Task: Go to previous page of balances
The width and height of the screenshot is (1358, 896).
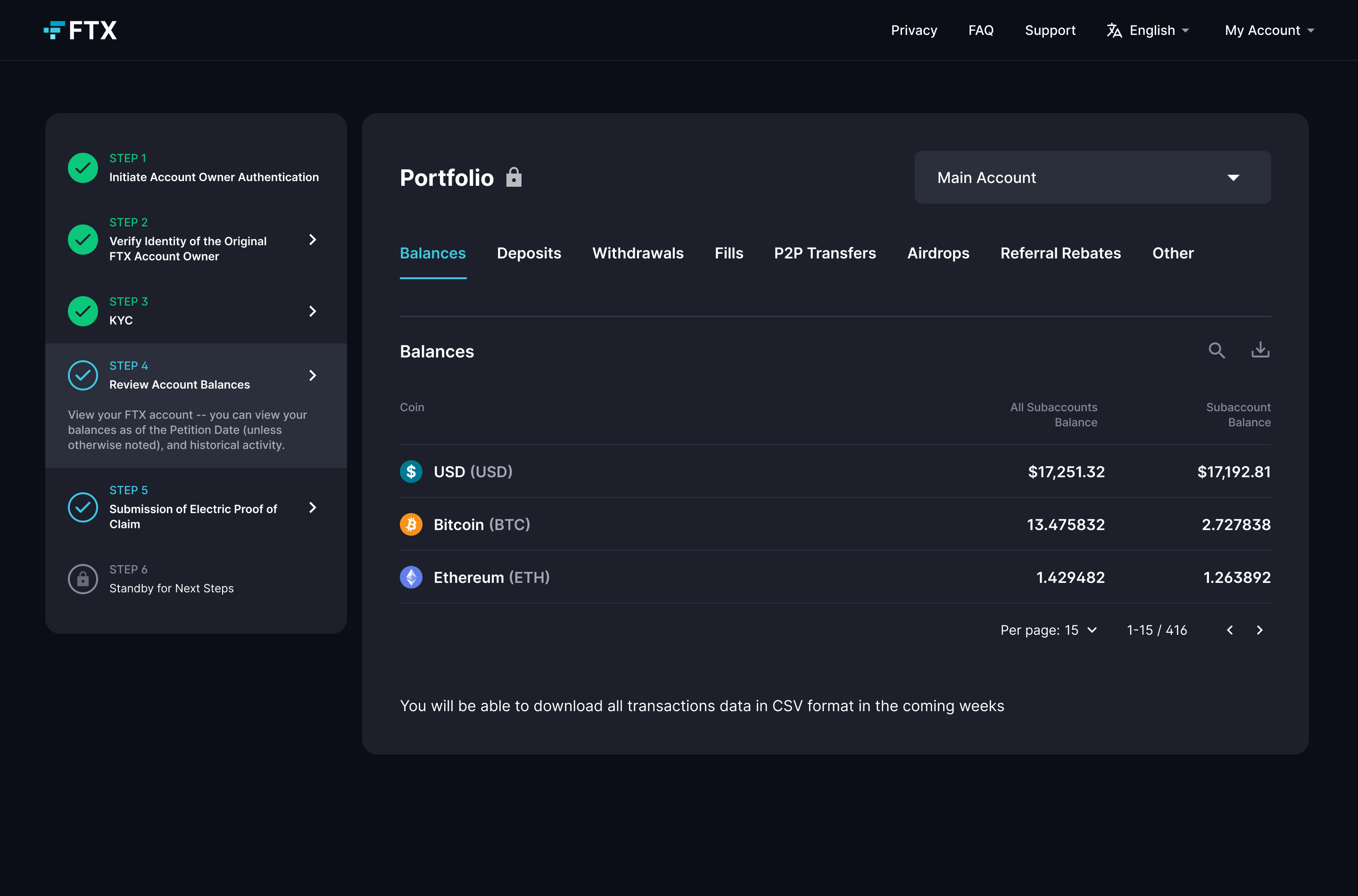Action: [1229, 631]
